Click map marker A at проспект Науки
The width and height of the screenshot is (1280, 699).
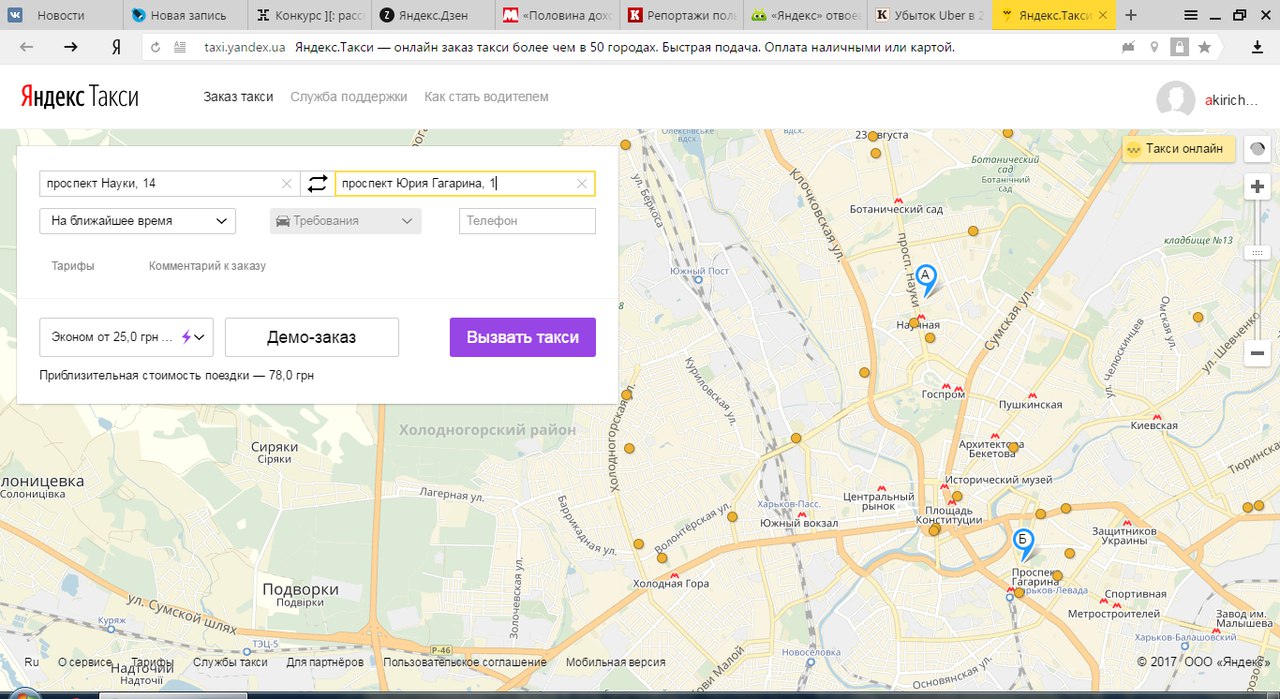(x=927, y=279)
